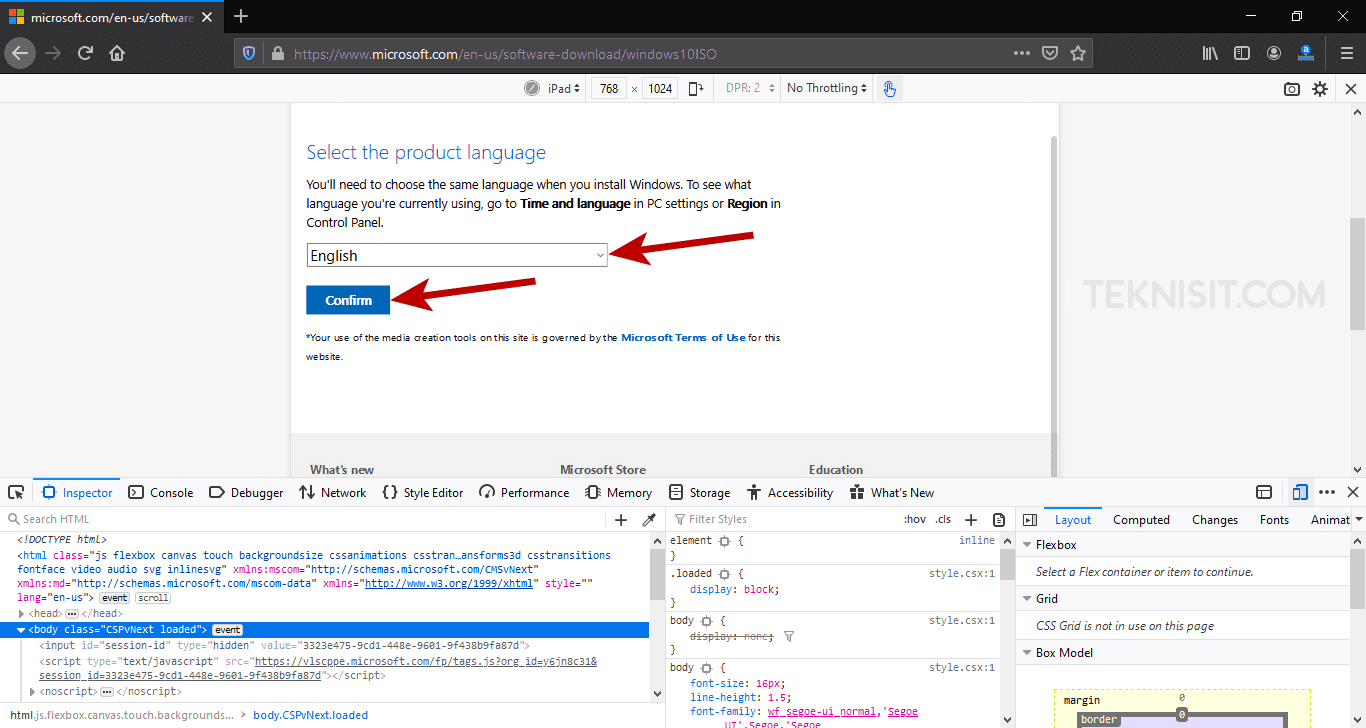Open the Style Editor panel
Screen dimensions: 1366x728
pos(423,492)
